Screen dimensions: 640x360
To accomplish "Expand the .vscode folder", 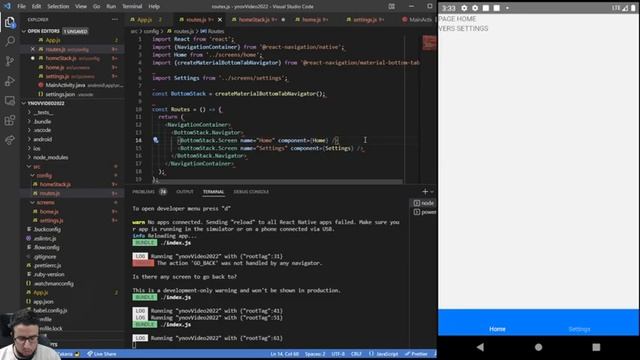I will point(42,130).
